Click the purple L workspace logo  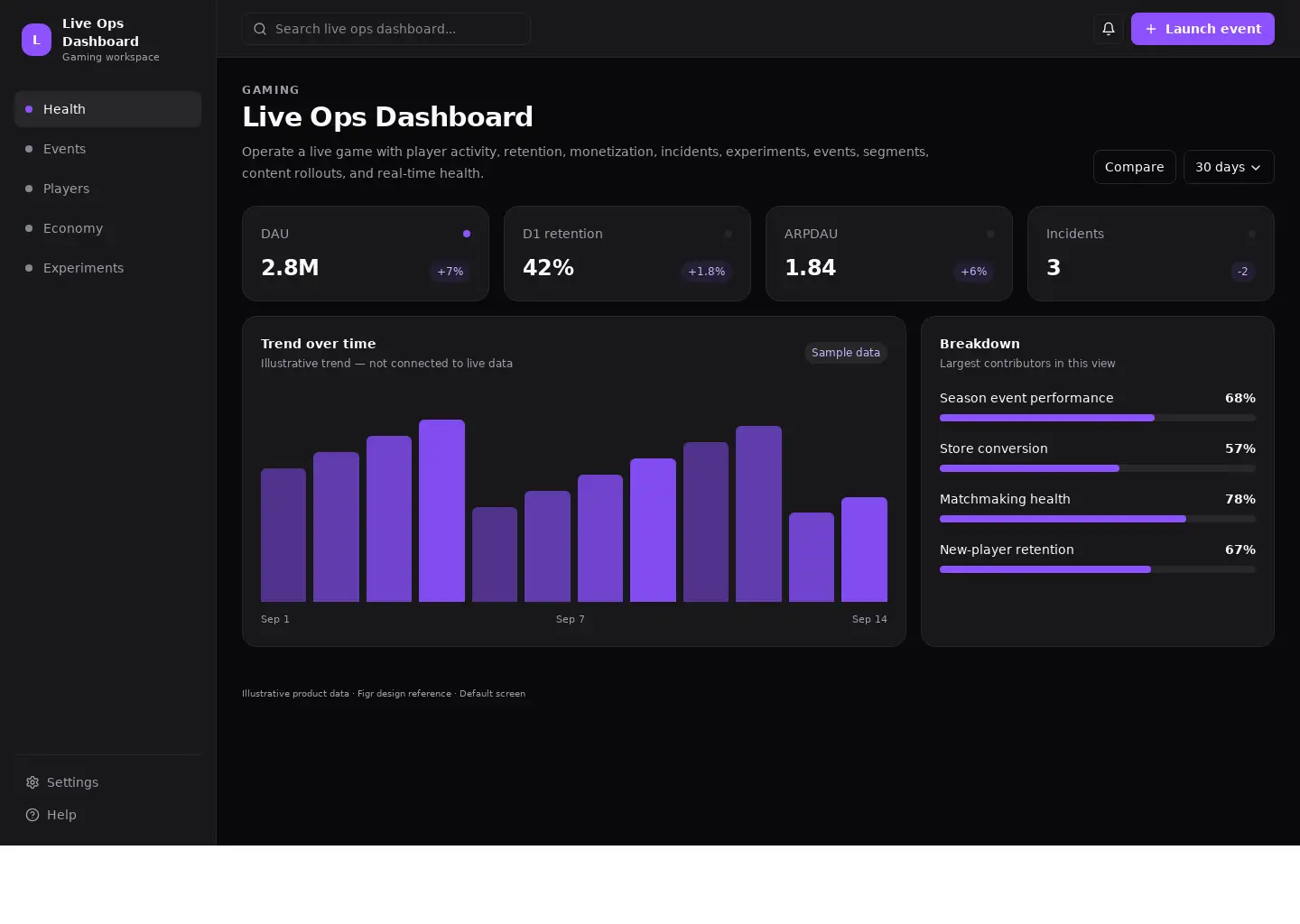(36, 40)
